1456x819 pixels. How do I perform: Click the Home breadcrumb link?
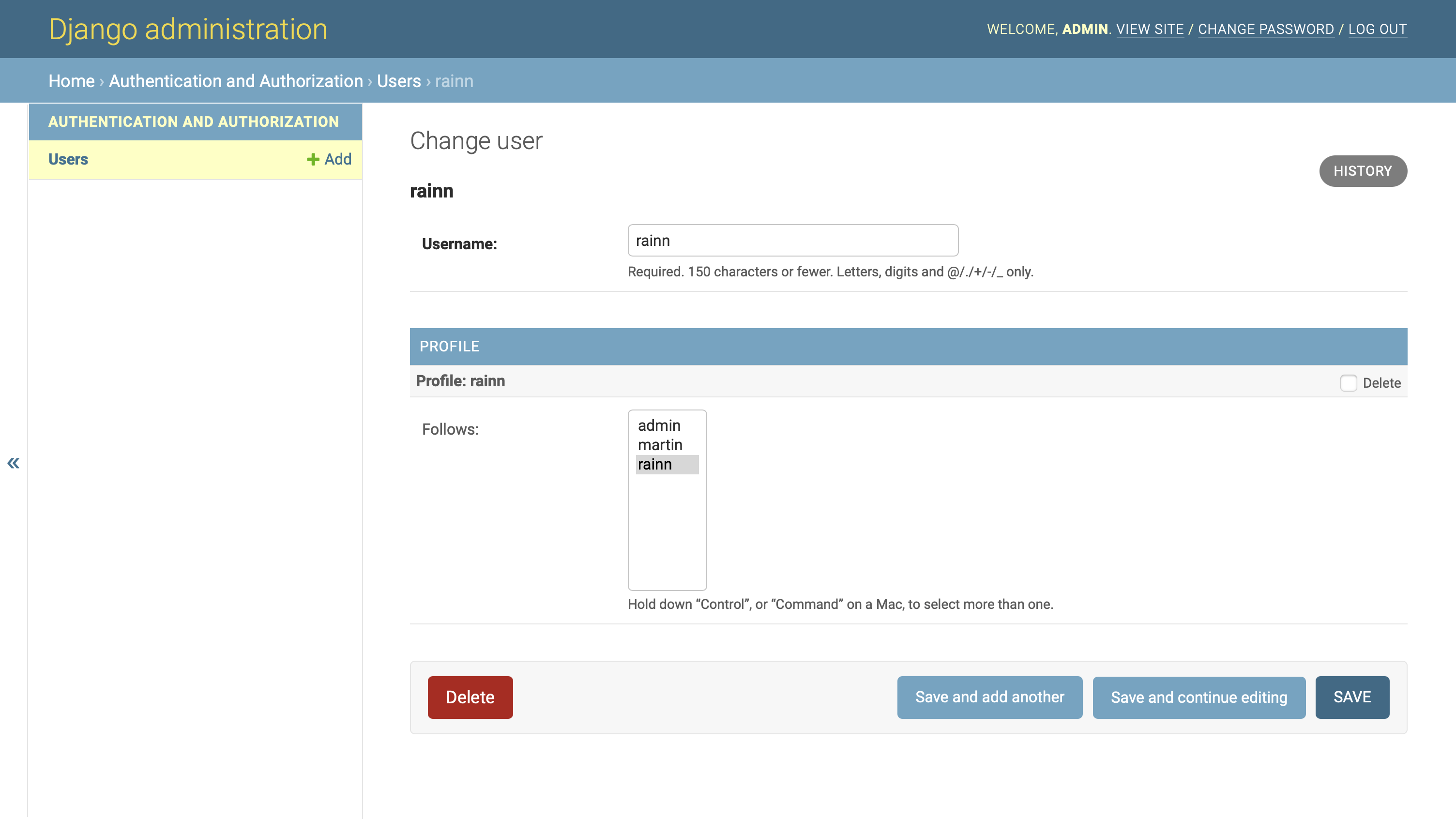(71, 81)
